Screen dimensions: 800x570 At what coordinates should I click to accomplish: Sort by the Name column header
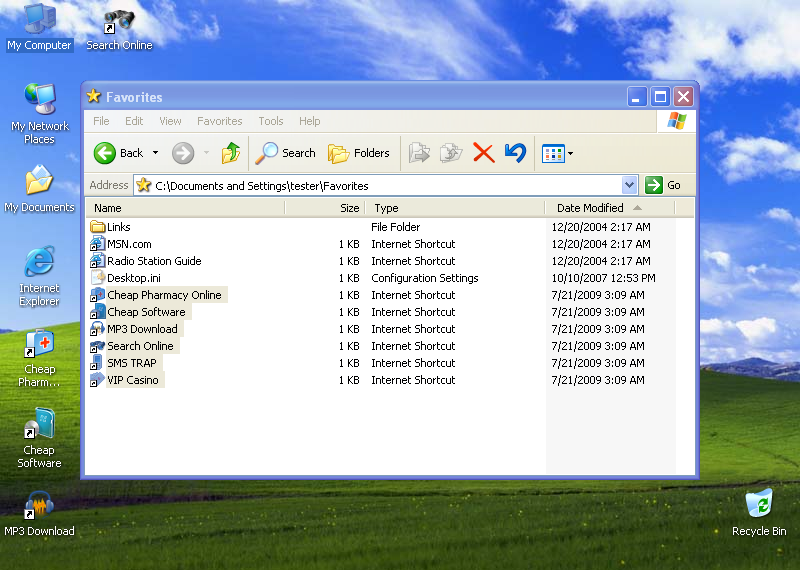pyautogui.click(x=185, y=208)
